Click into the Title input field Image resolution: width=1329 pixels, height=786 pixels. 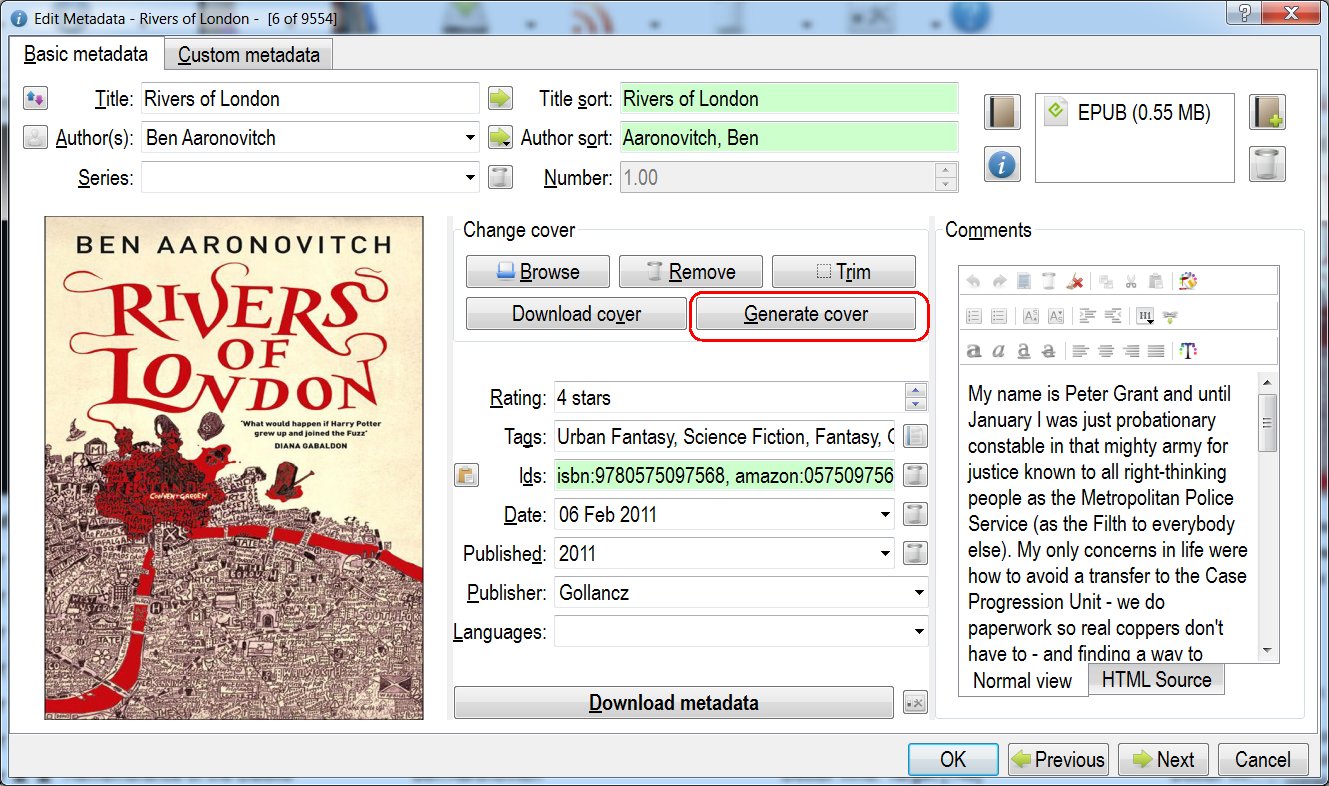[310, 98]
